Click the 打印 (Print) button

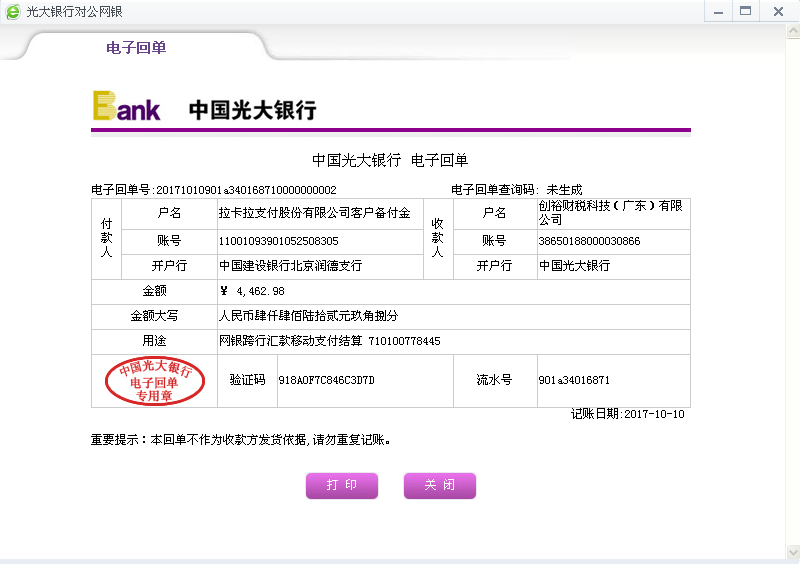coord(342,485)
